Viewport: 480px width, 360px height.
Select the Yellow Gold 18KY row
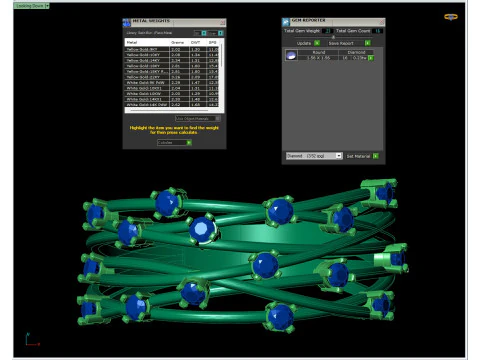[172, 66]
